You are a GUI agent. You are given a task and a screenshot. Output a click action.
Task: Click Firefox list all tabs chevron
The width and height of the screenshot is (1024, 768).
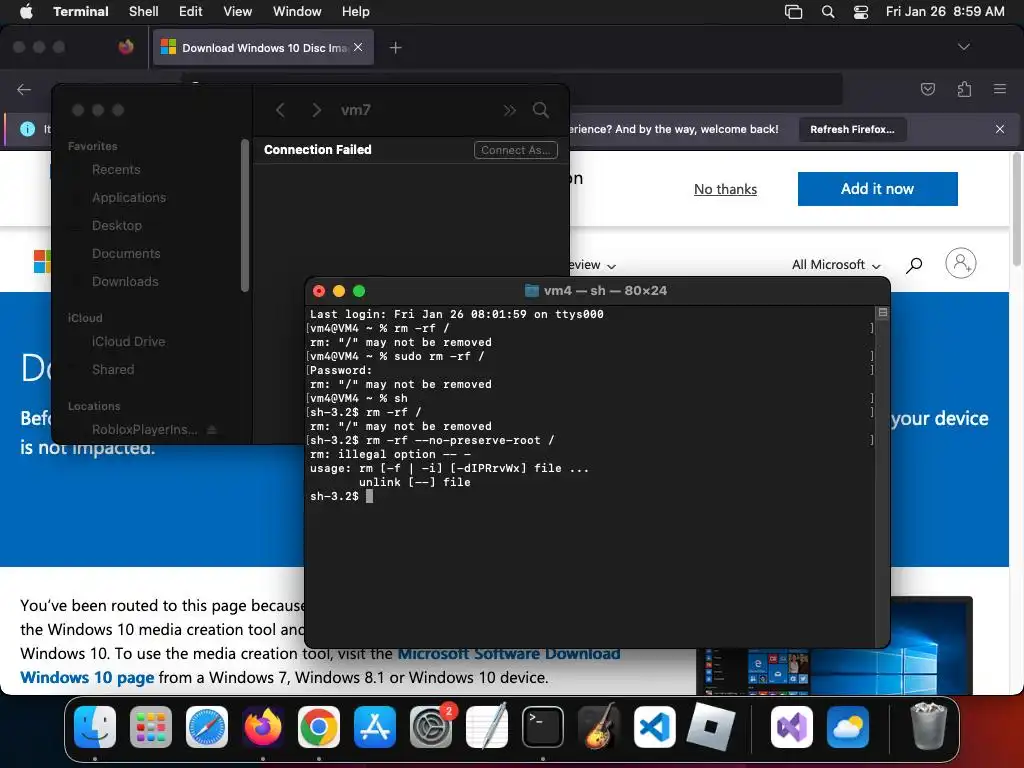(963, 47)
